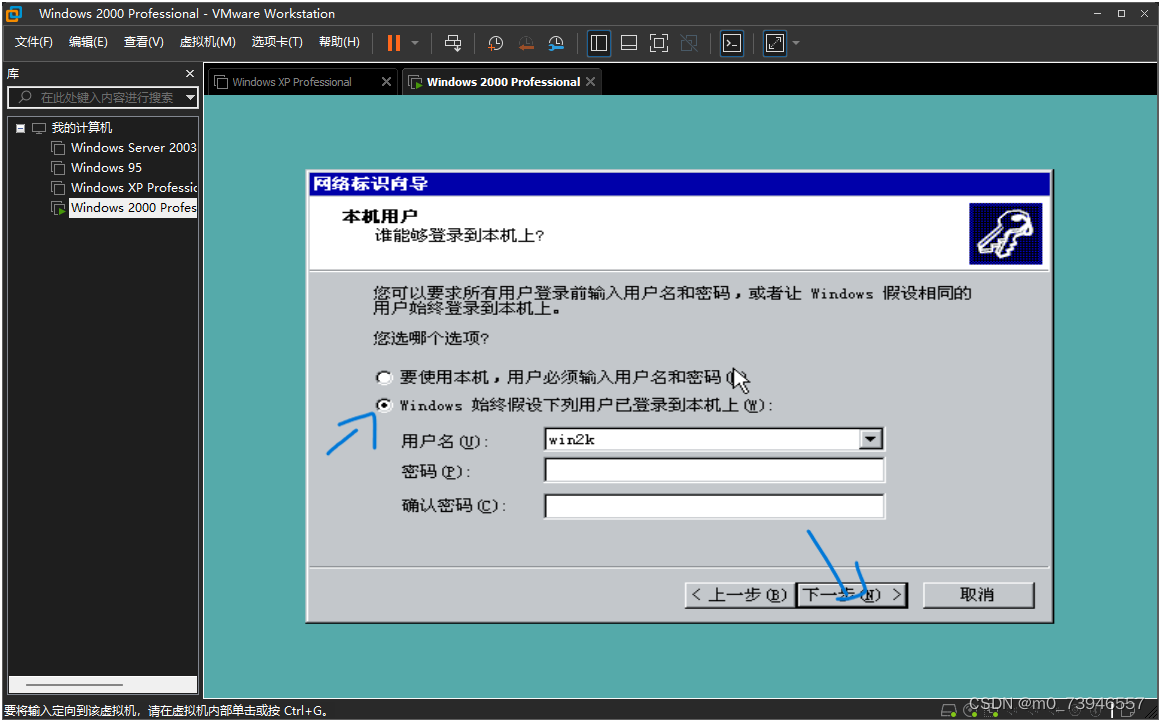The width and height of the screenshot is (1161, 722).
Task: Click the Unity mode toolbar icon
Action: point(689,43)
